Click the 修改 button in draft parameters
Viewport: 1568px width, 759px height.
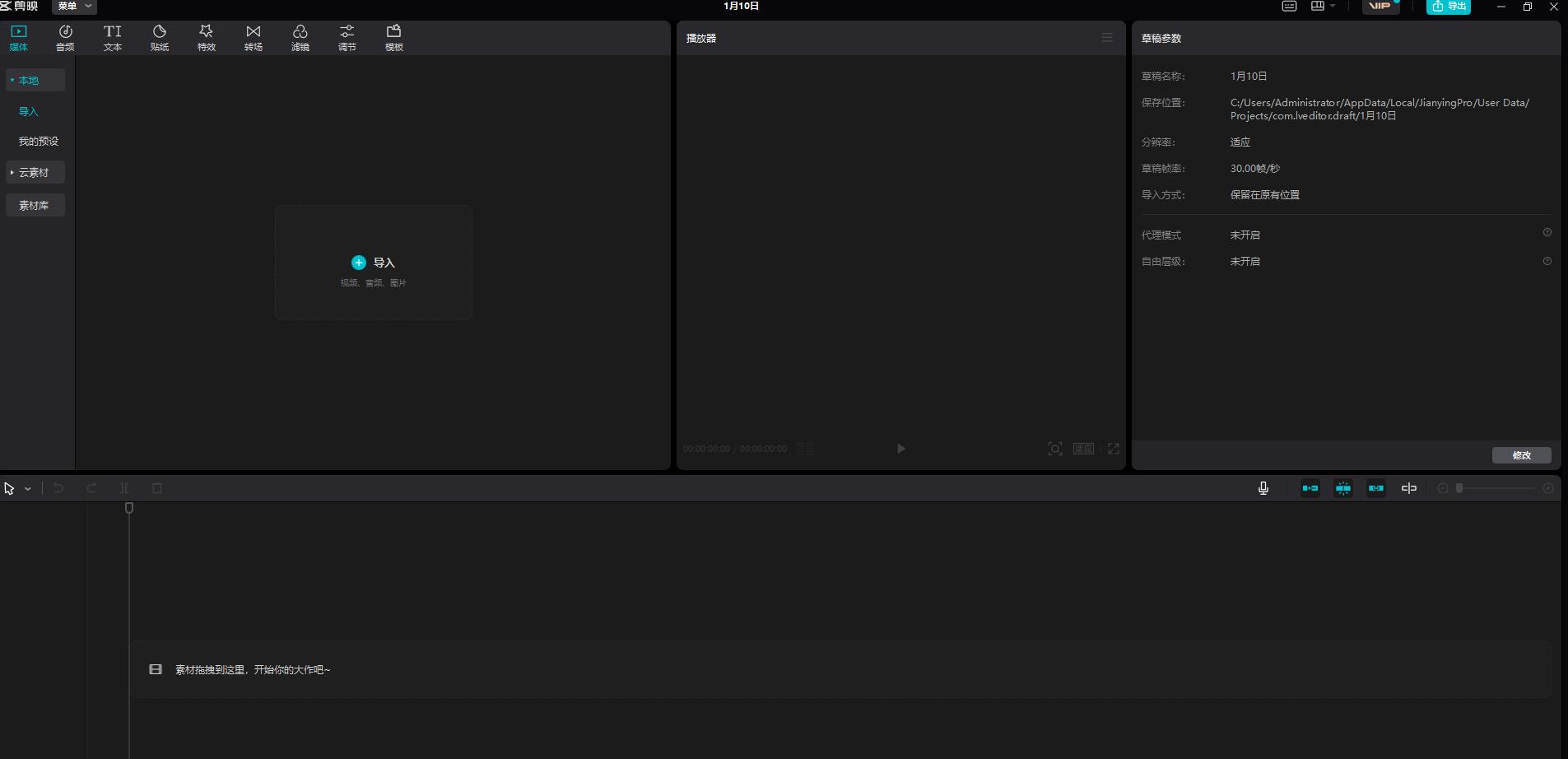1522,455
